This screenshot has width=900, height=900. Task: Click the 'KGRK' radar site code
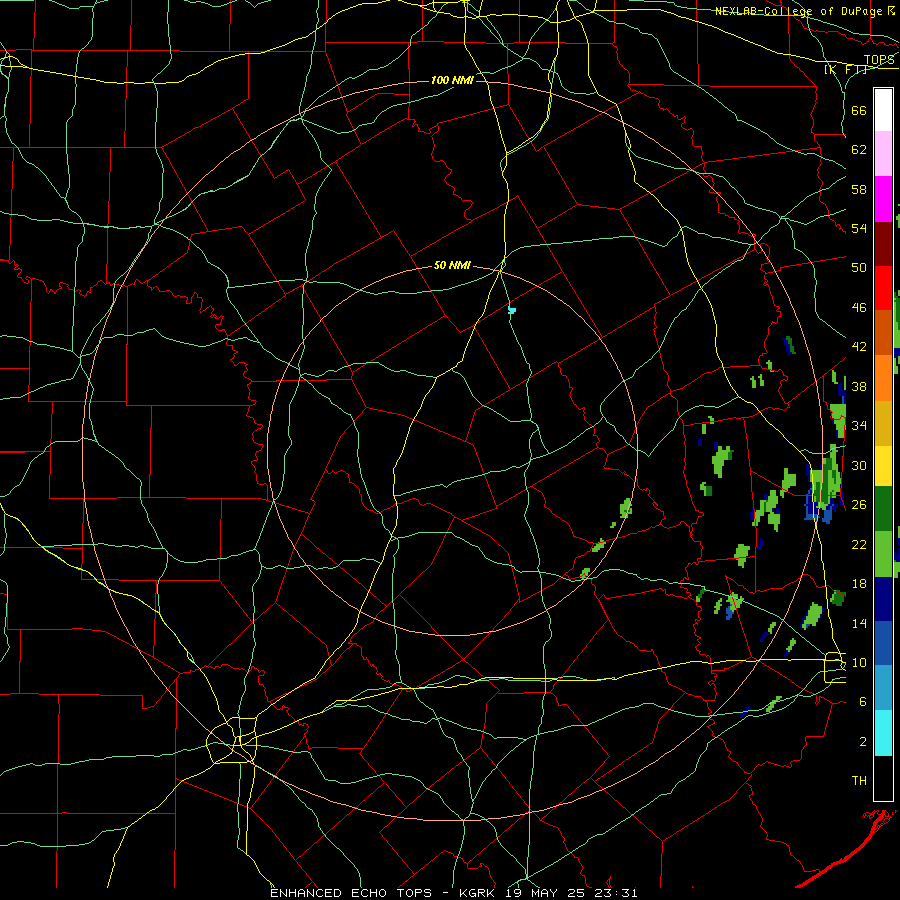click(x=479, y=893)
